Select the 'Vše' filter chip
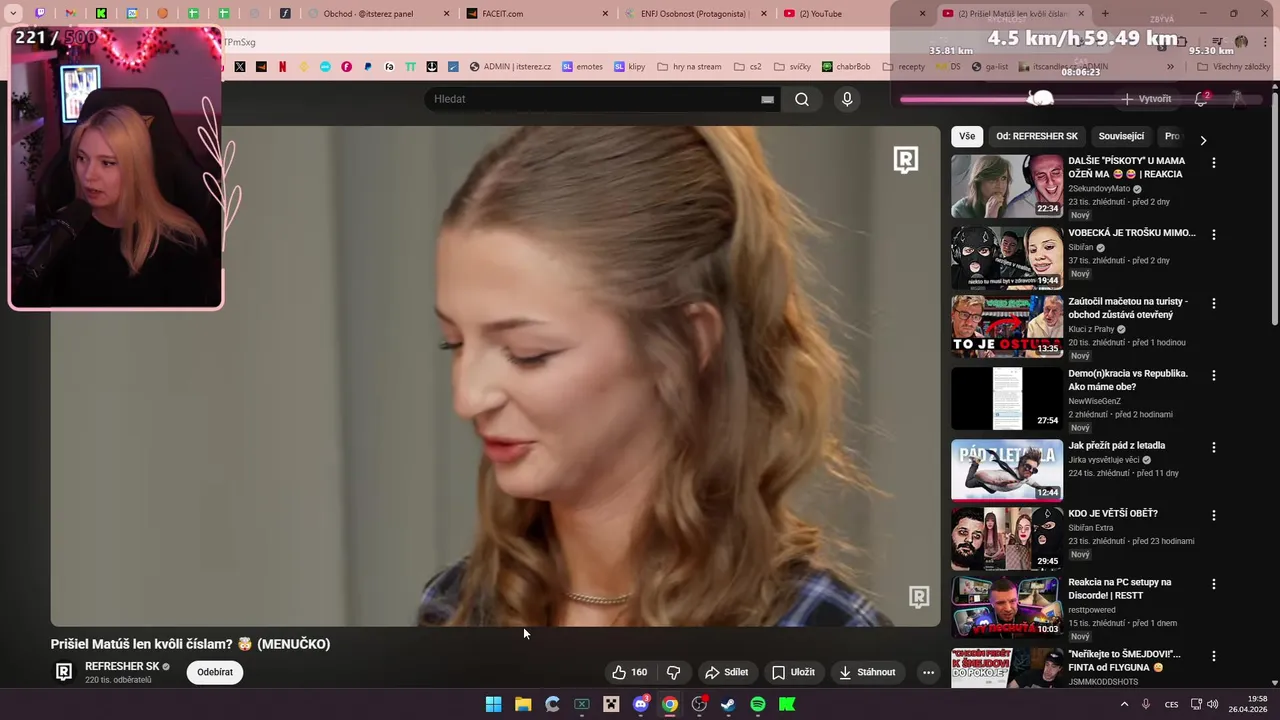Image resolution: width=1280 pixels, height=720 pixels. coord(967,136)
